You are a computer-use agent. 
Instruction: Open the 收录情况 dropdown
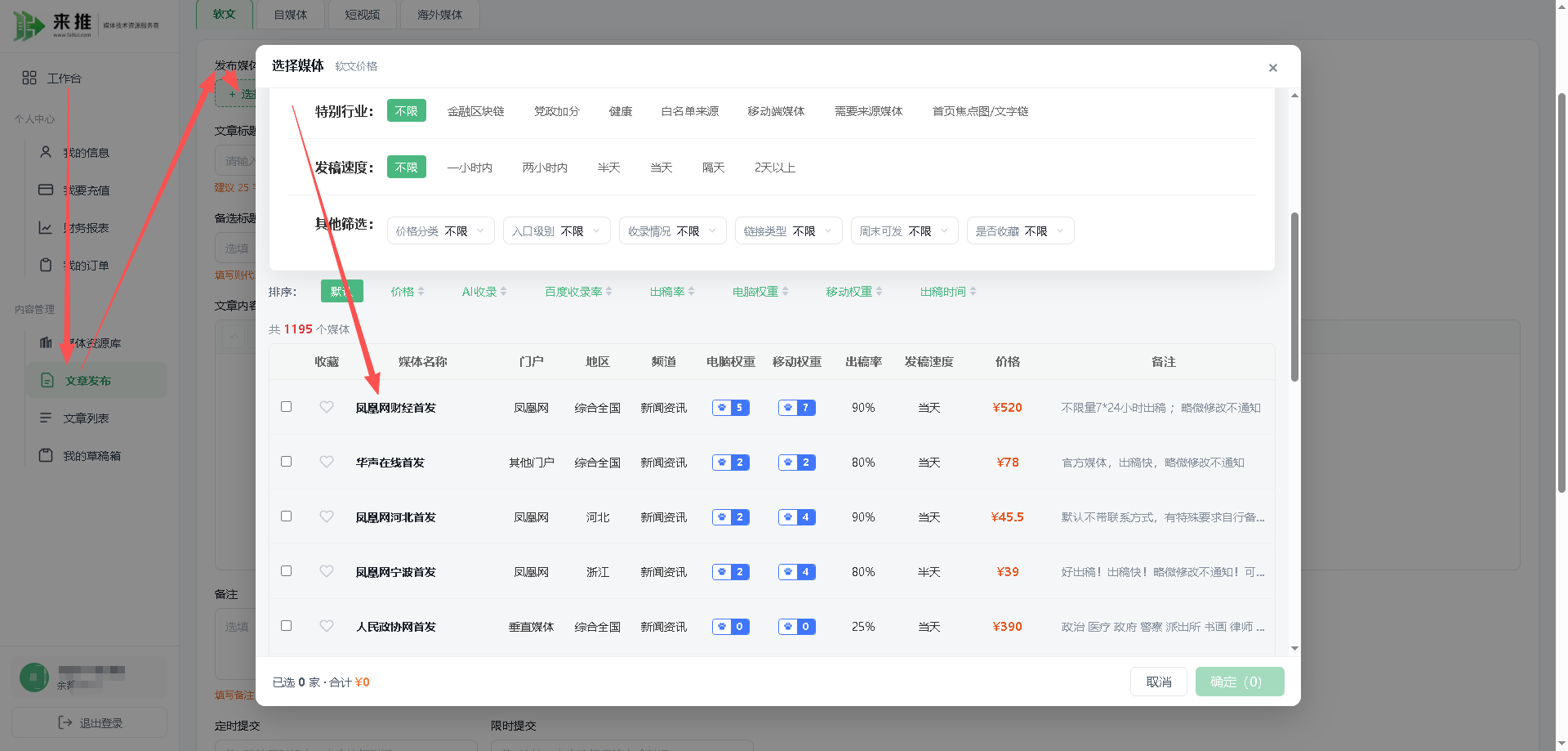tap(673, 231)
